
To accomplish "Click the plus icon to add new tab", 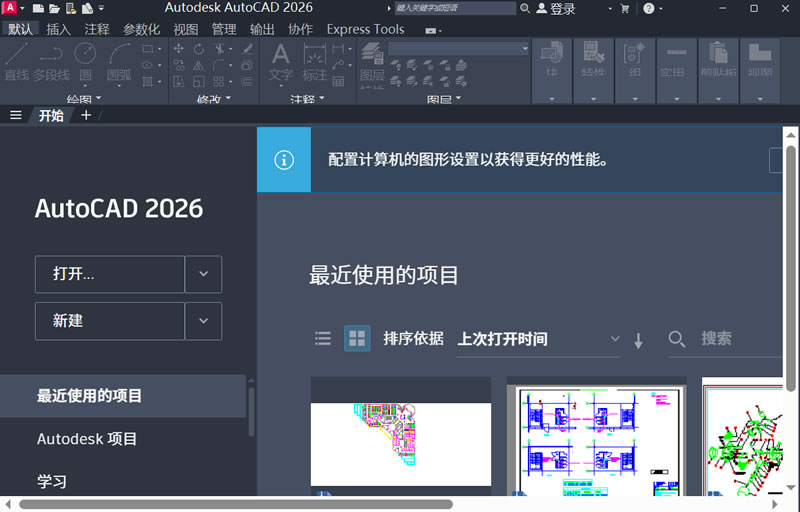I will [x=86, y=115].
